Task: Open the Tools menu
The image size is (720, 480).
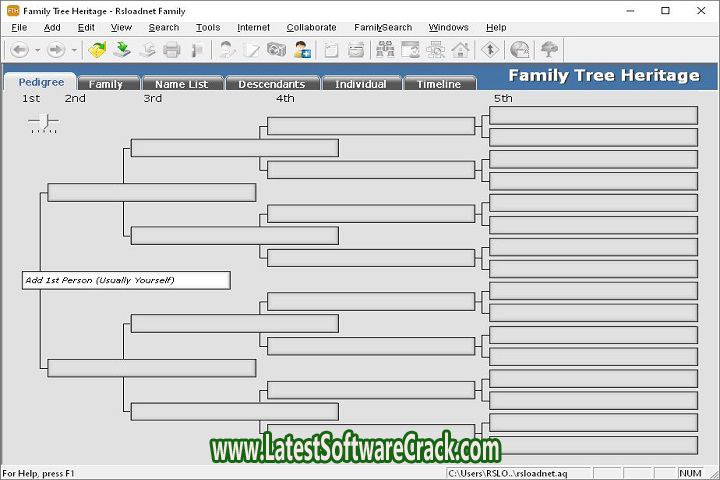Action: coord(208,27)
